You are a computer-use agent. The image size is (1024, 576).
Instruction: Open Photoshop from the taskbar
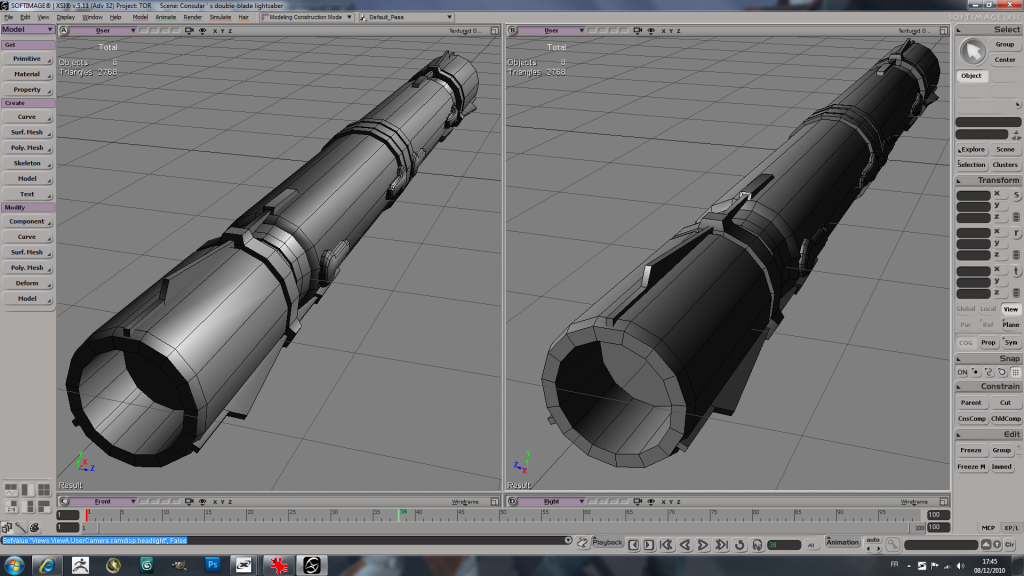tap(212, 565)
